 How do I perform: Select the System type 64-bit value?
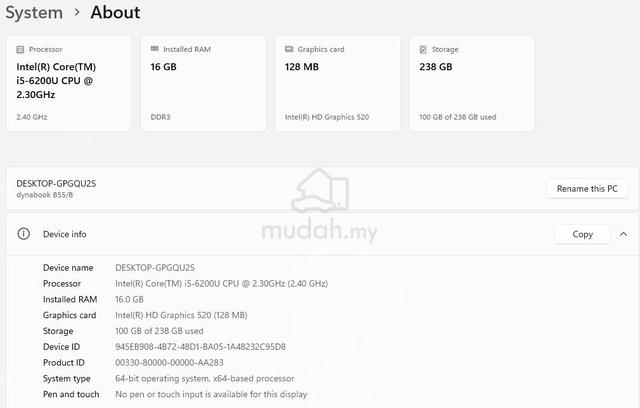coord(204,379)
